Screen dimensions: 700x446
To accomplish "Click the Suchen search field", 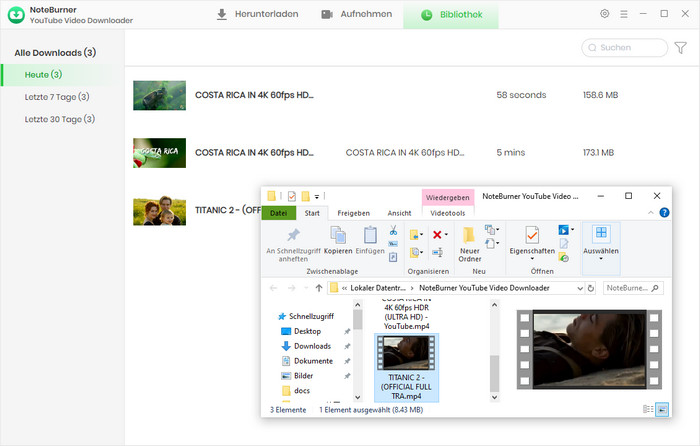I will (x=625, y=48).
